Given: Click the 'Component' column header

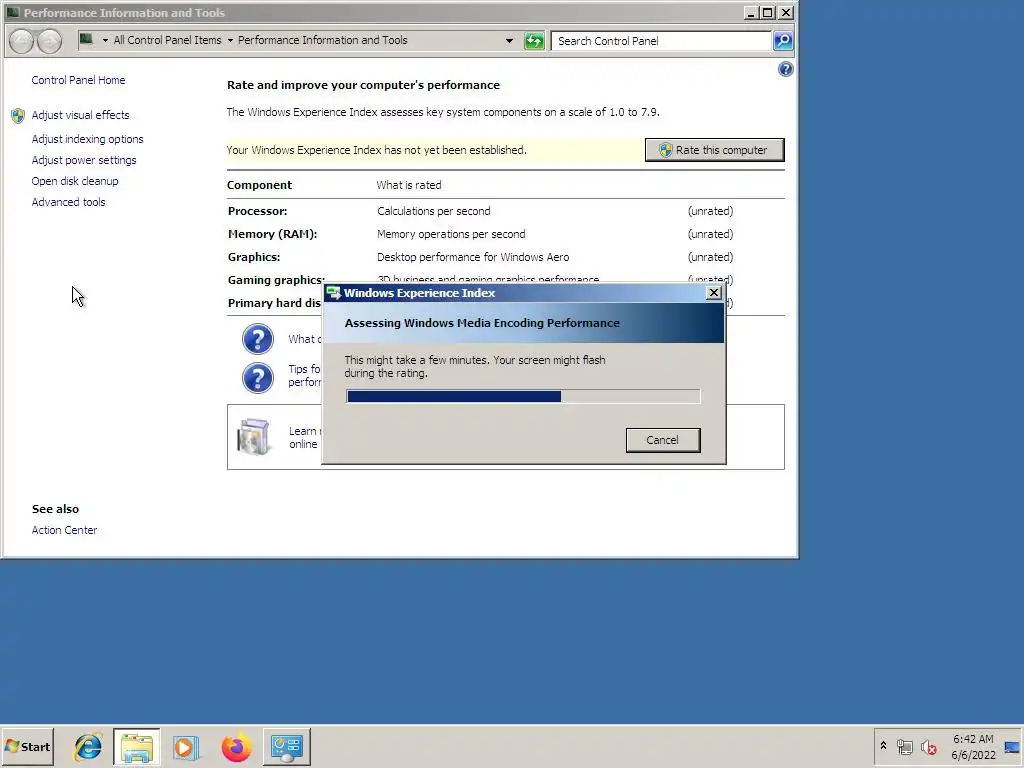Looking at the screenshot, I should pyautogui.click(x=259, y=185).
